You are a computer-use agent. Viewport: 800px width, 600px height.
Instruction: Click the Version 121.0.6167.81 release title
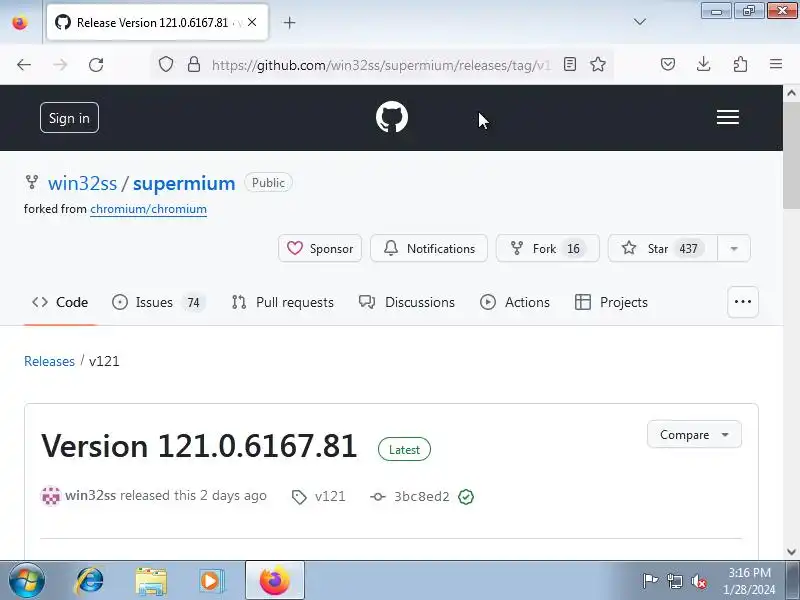click(x=199, y=446)
